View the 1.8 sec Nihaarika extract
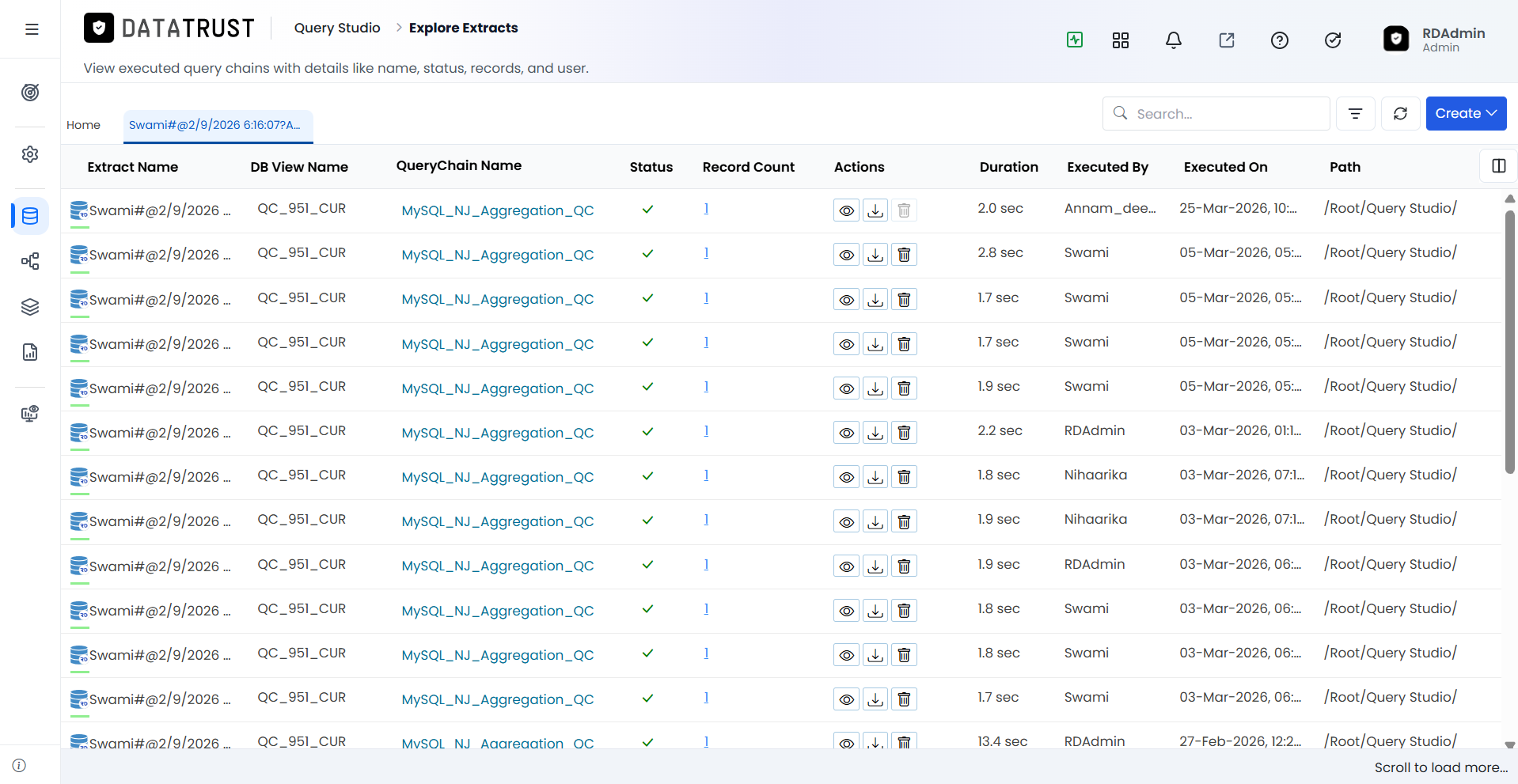 [846, 477]
